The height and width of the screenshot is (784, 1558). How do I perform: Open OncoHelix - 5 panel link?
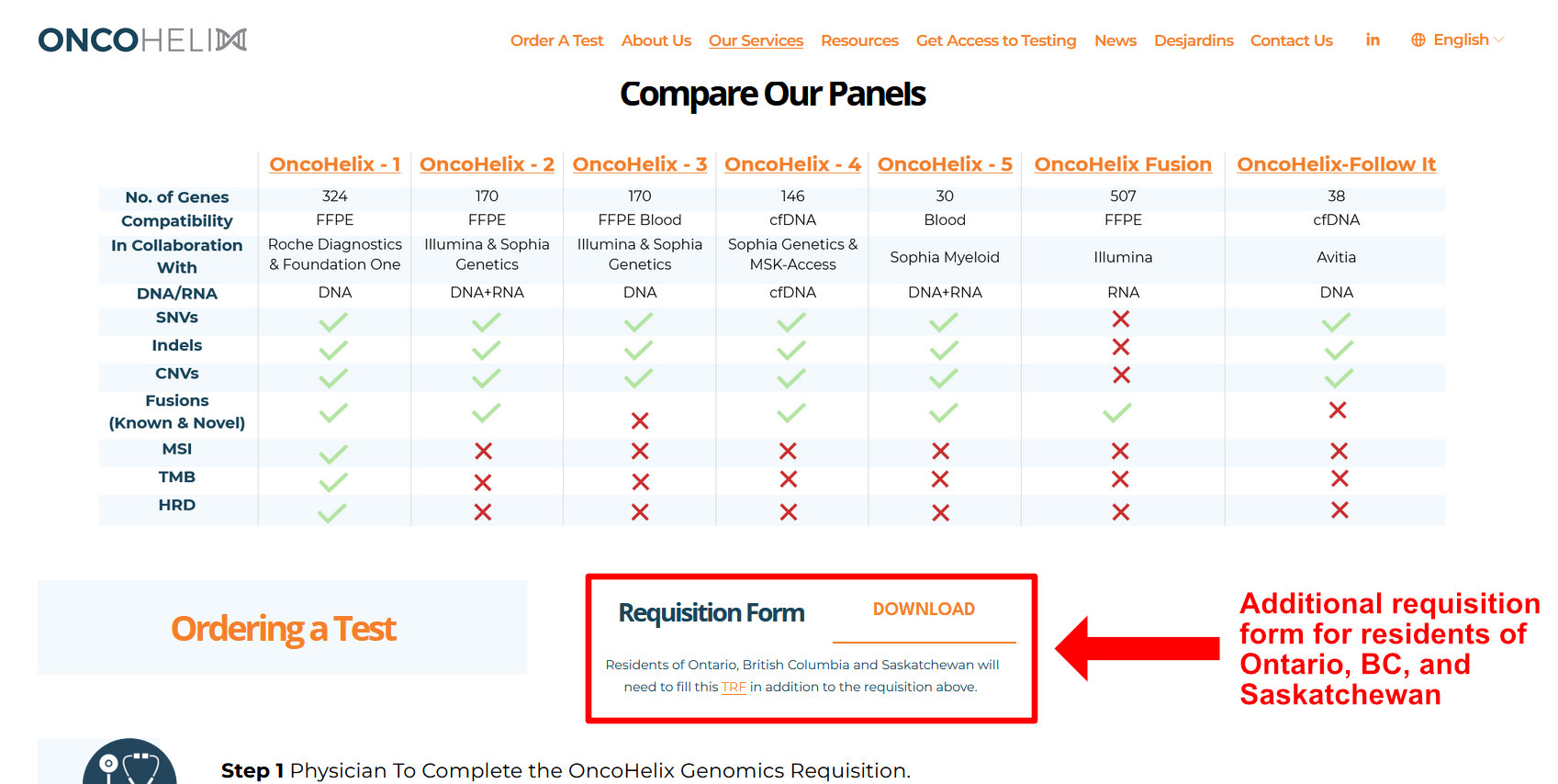[x=945, y=164]
